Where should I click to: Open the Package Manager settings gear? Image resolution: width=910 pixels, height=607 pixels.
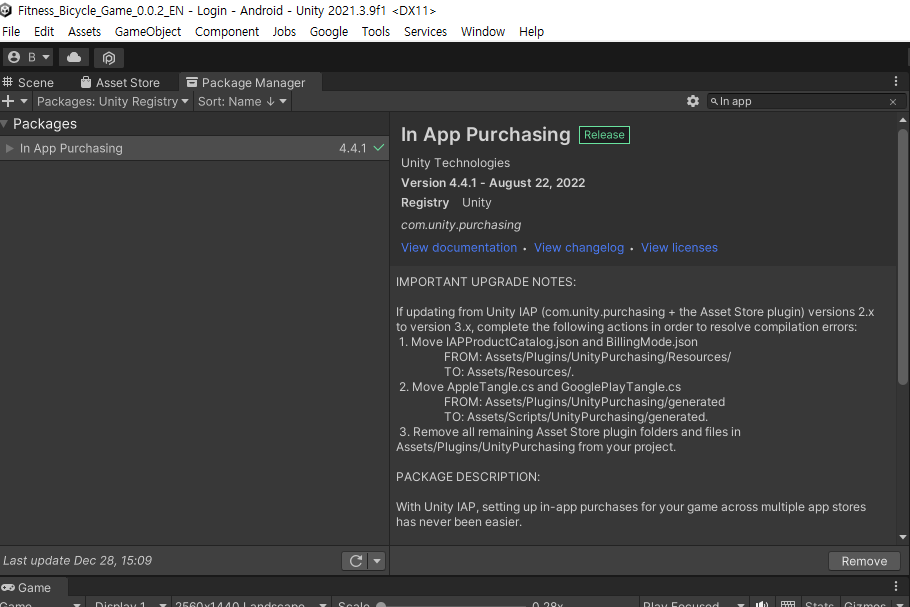692,102
